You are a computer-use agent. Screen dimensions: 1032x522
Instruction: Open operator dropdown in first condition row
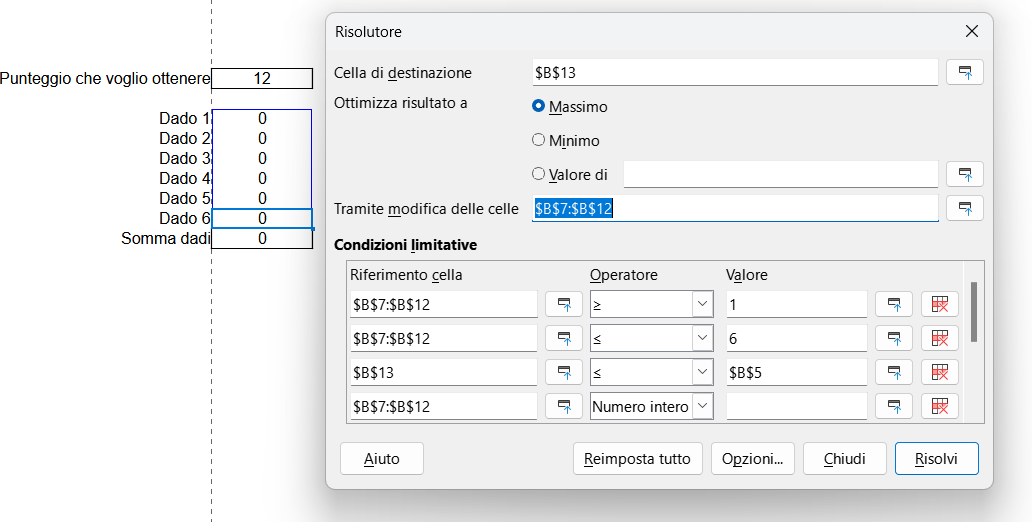702,304
